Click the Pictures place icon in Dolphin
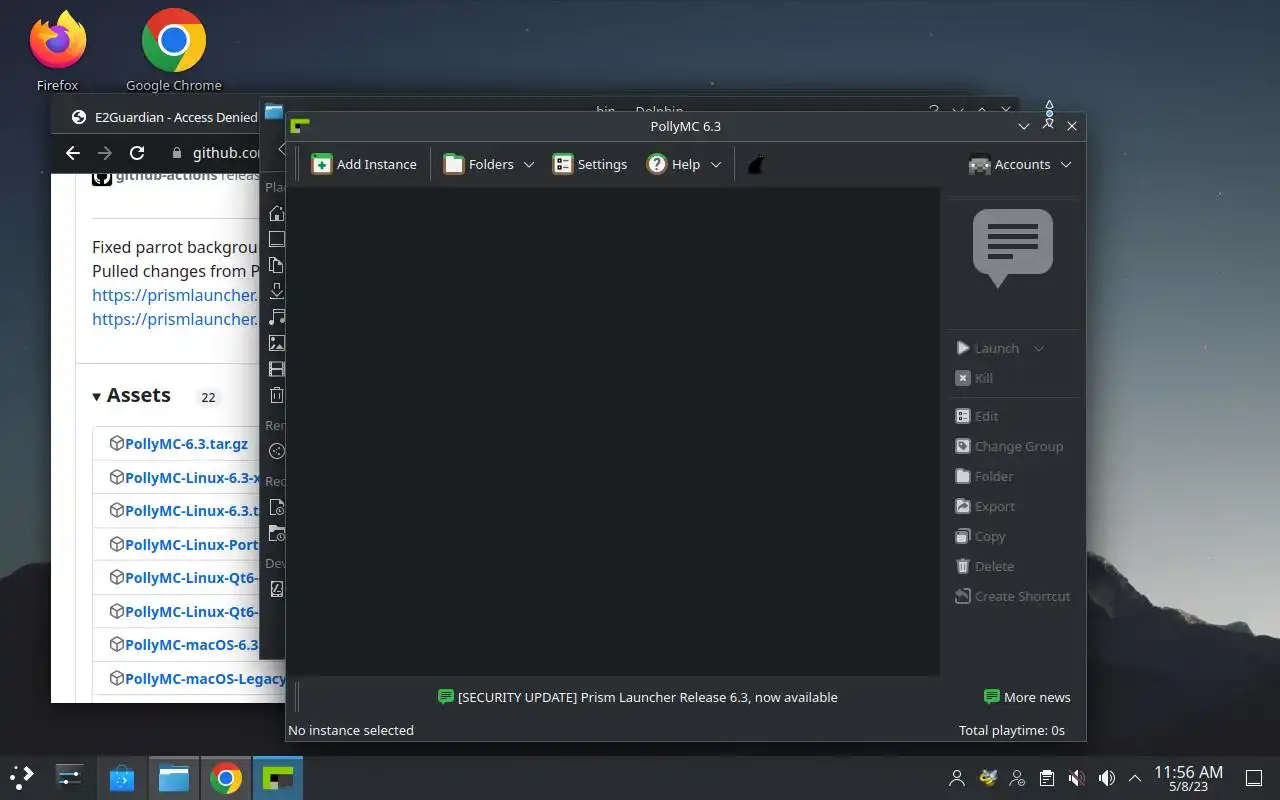The width and height of the screenshot is (1280, 800). 277,343
